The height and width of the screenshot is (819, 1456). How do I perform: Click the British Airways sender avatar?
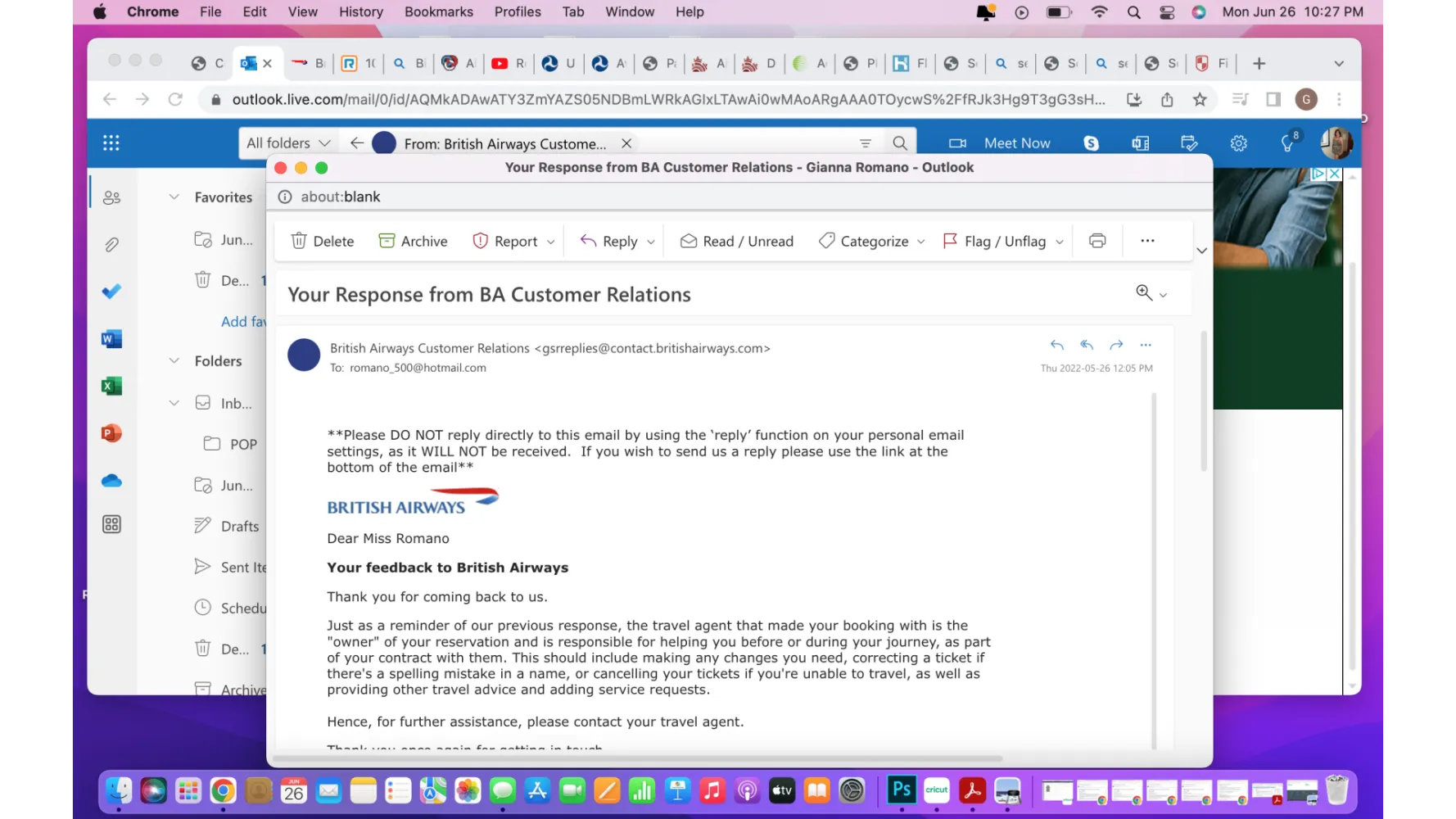coord(304,355)
